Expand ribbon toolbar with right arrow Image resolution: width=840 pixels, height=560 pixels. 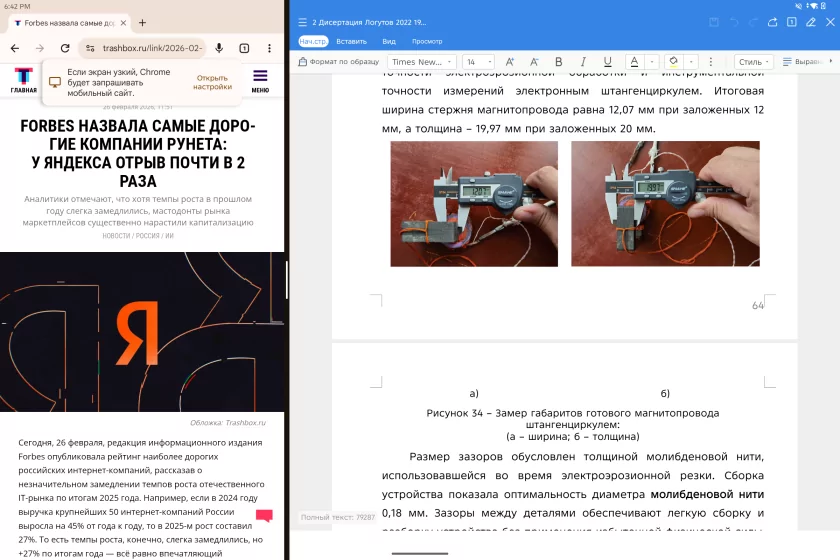pos(831,61)
